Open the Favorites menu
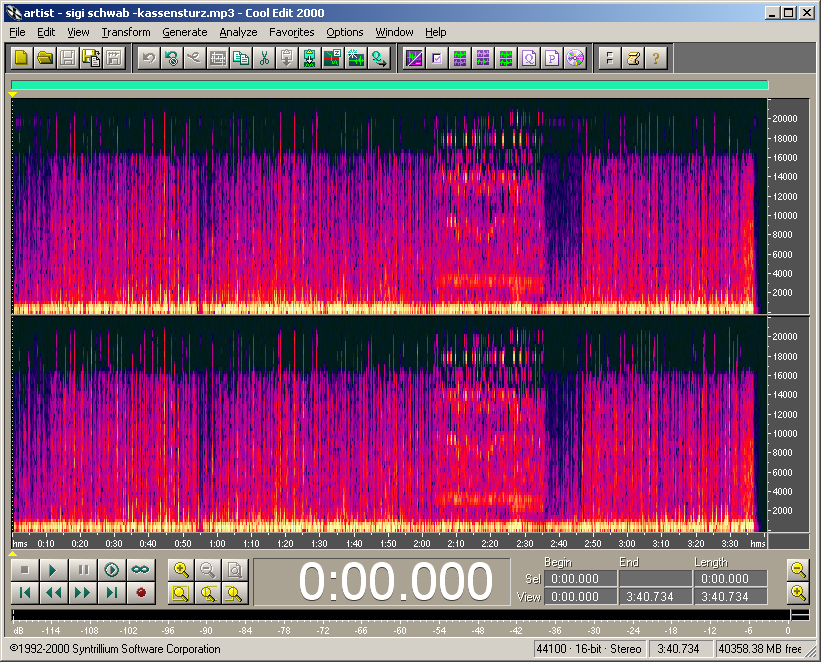Image resolution: width=821 pixels, height=662 pixels. coord(291,32)
